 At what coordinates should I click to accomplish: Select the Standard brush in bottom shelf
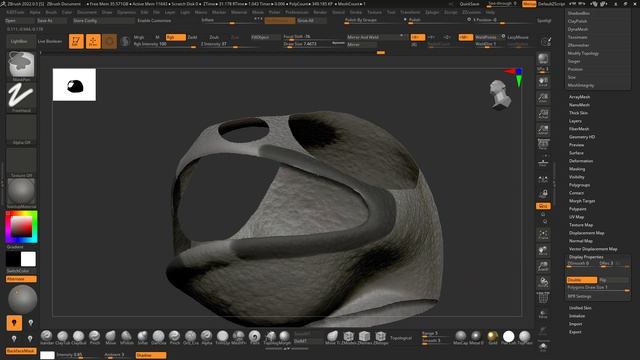[x=47, y=337]
